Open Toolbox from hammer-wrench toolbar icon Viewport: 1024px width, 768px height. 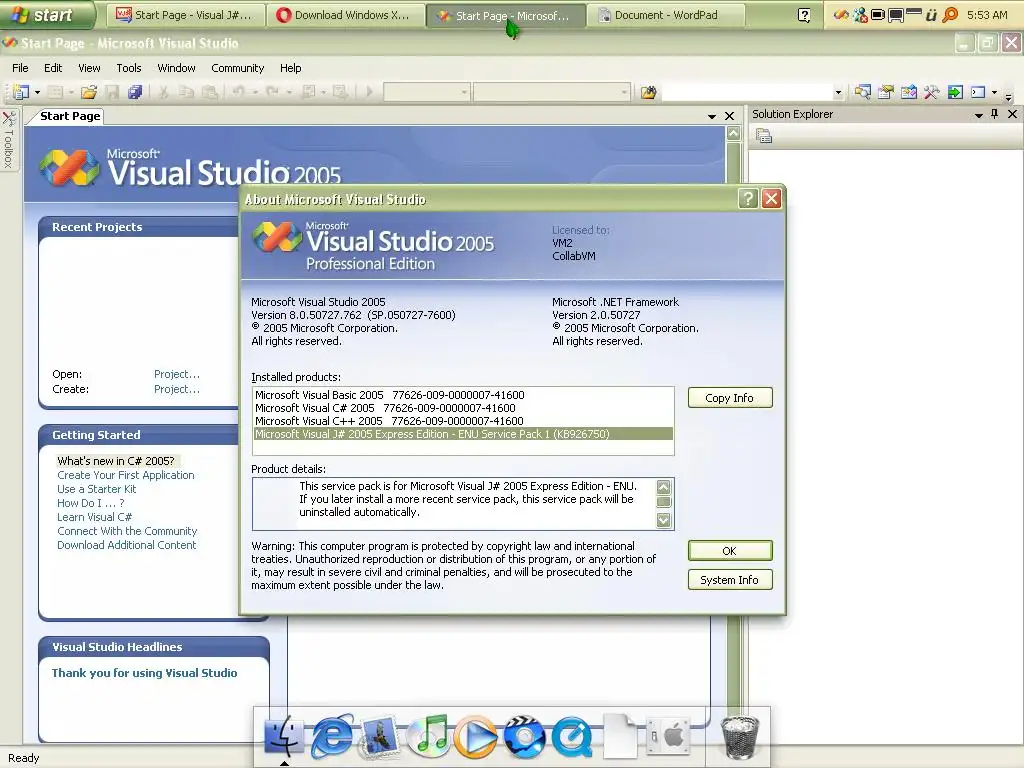pyautogui.click(x=931, y=92)
